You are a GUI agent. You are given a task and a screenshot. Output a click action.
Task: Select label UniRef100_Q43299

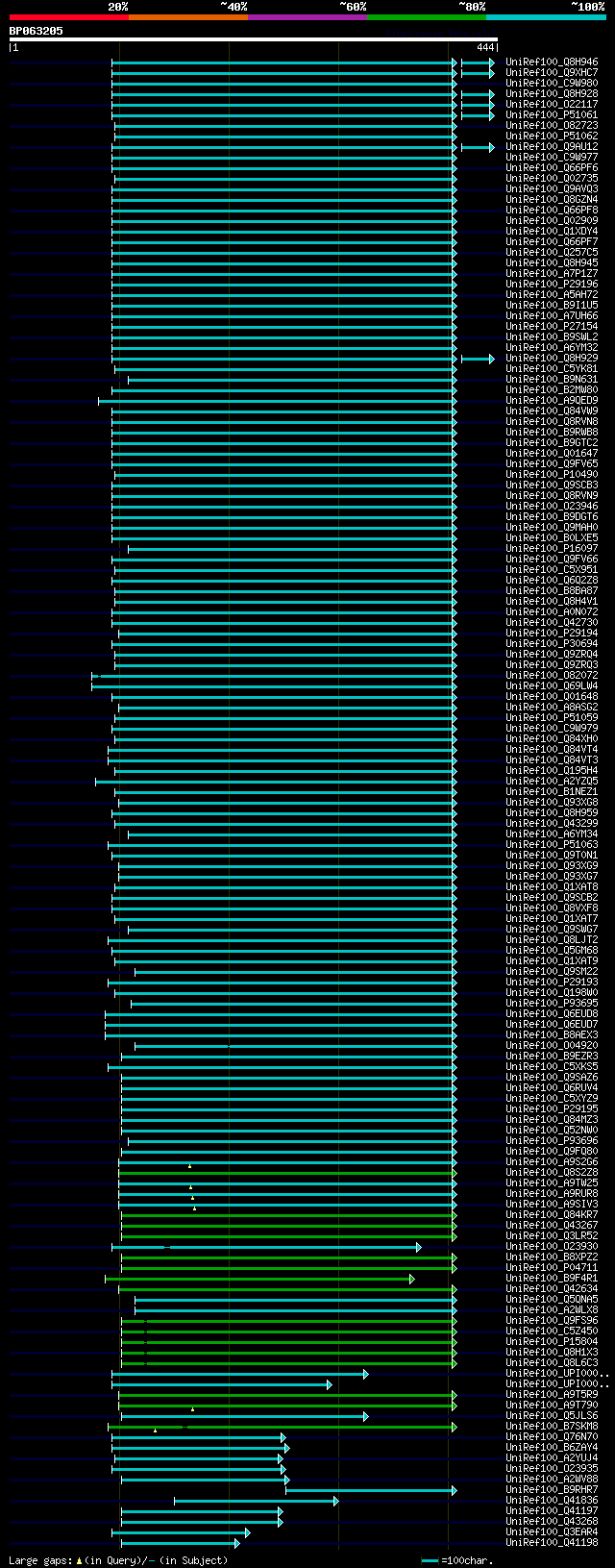[552, 824]
